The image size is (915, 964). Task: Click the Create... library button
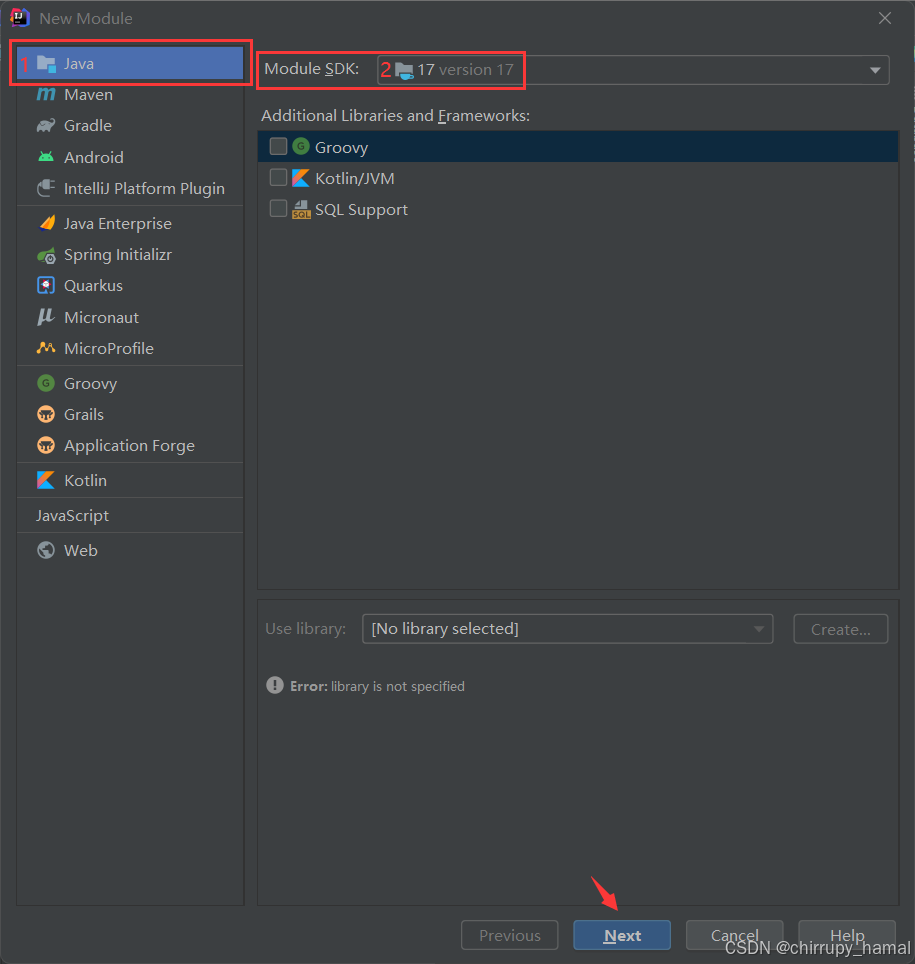point(841,629)
